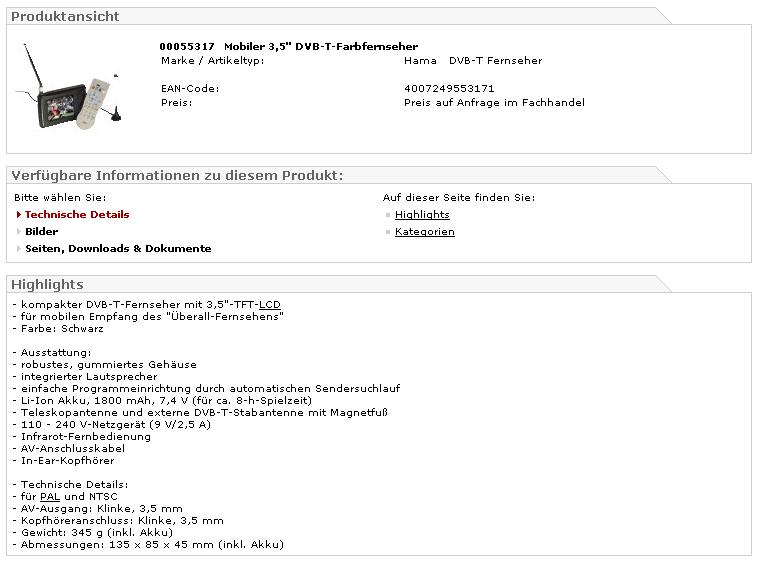
Task: Select the Produktansicht section header
Action: 65,16
